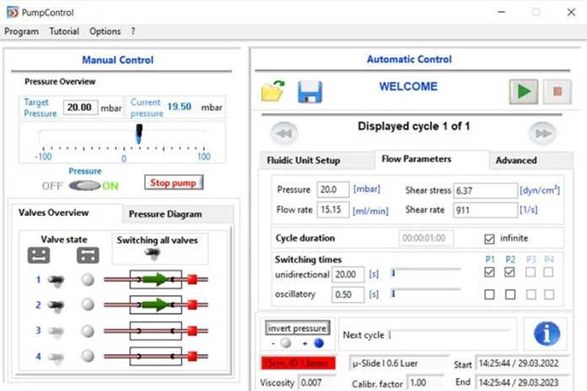Toggle the switch for valve 1
Viewport: 587px width, 391px height.
pos(56,281)
